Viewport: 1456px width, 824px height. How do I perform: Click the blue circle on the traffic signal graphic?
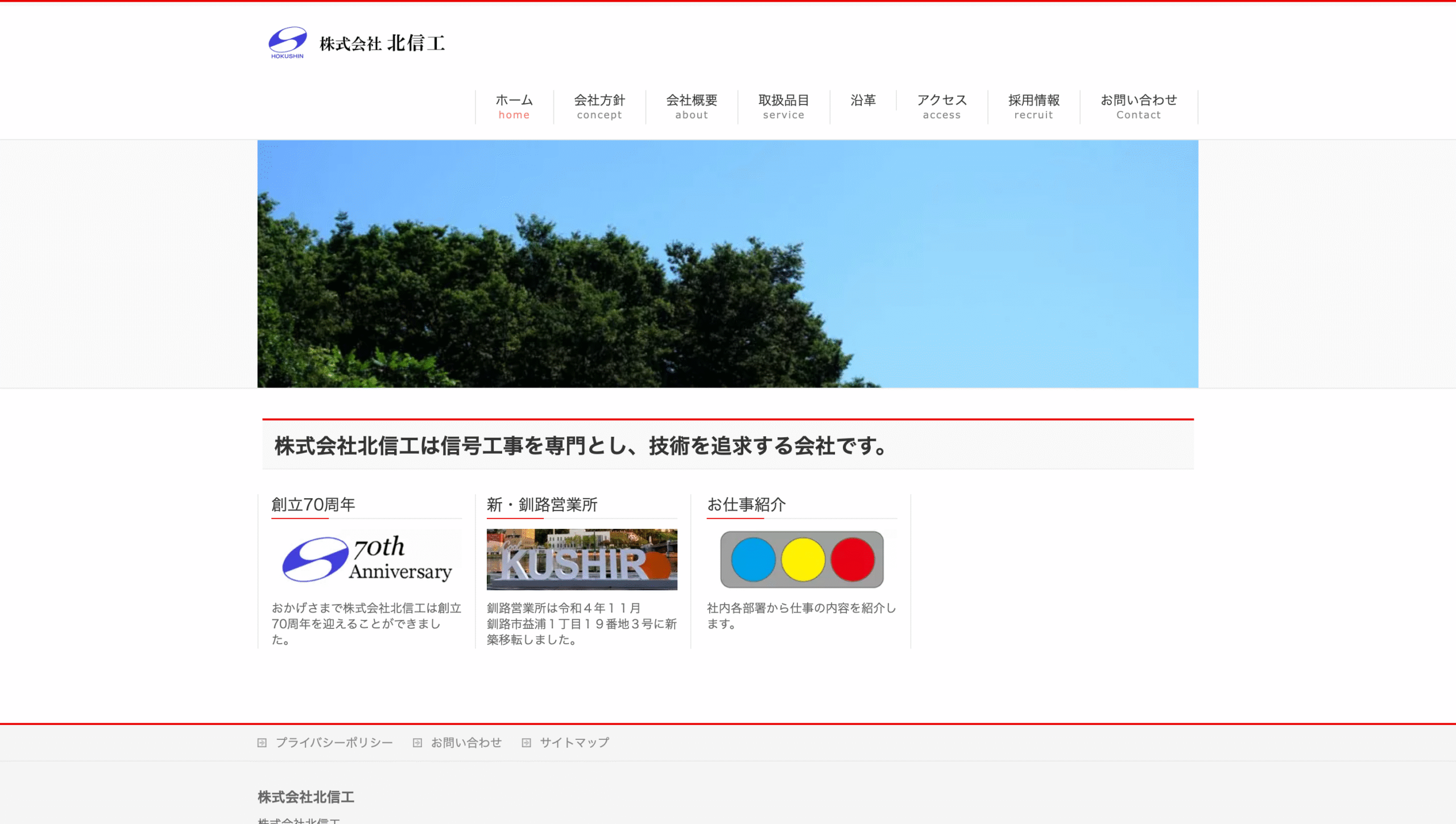(x=755, y=560)
